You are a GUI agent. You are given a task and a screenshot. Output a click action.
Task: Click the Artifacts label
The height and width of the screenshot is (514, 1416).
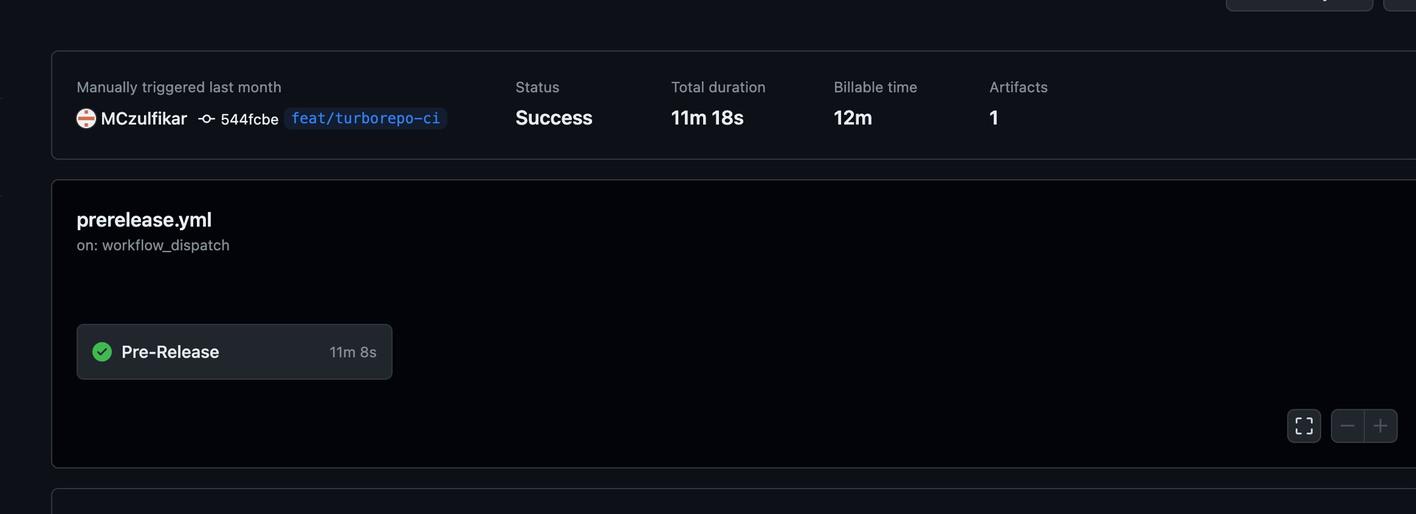[1018, 87]
